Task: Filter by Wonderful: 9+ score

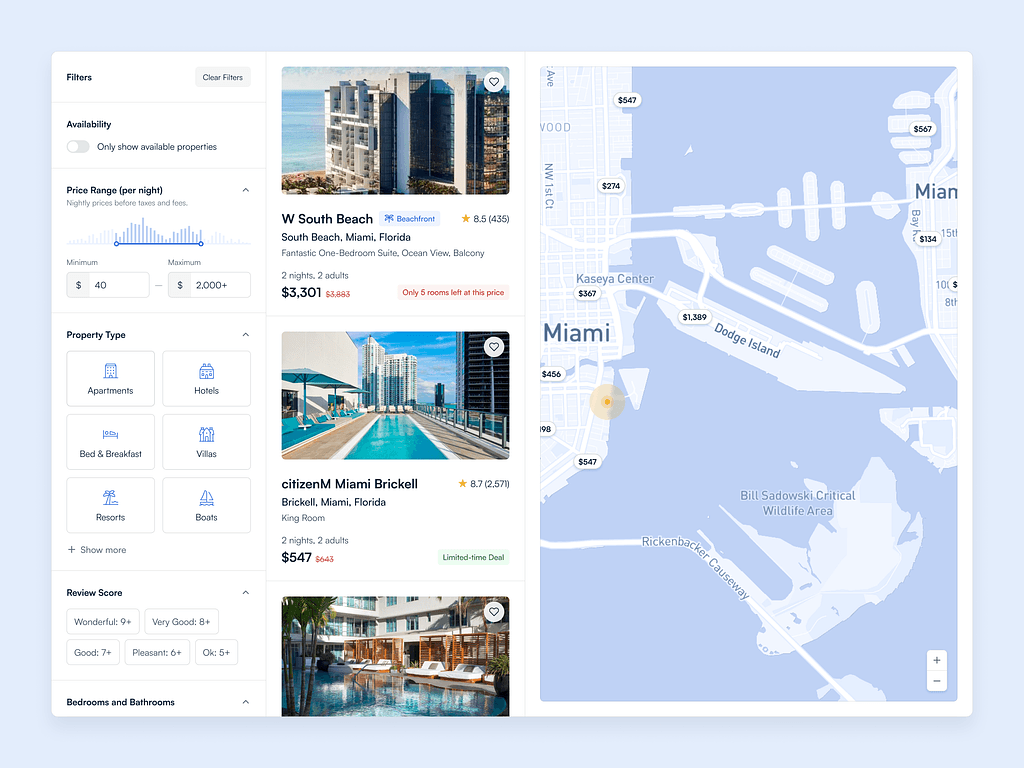Action: (103, 622)
